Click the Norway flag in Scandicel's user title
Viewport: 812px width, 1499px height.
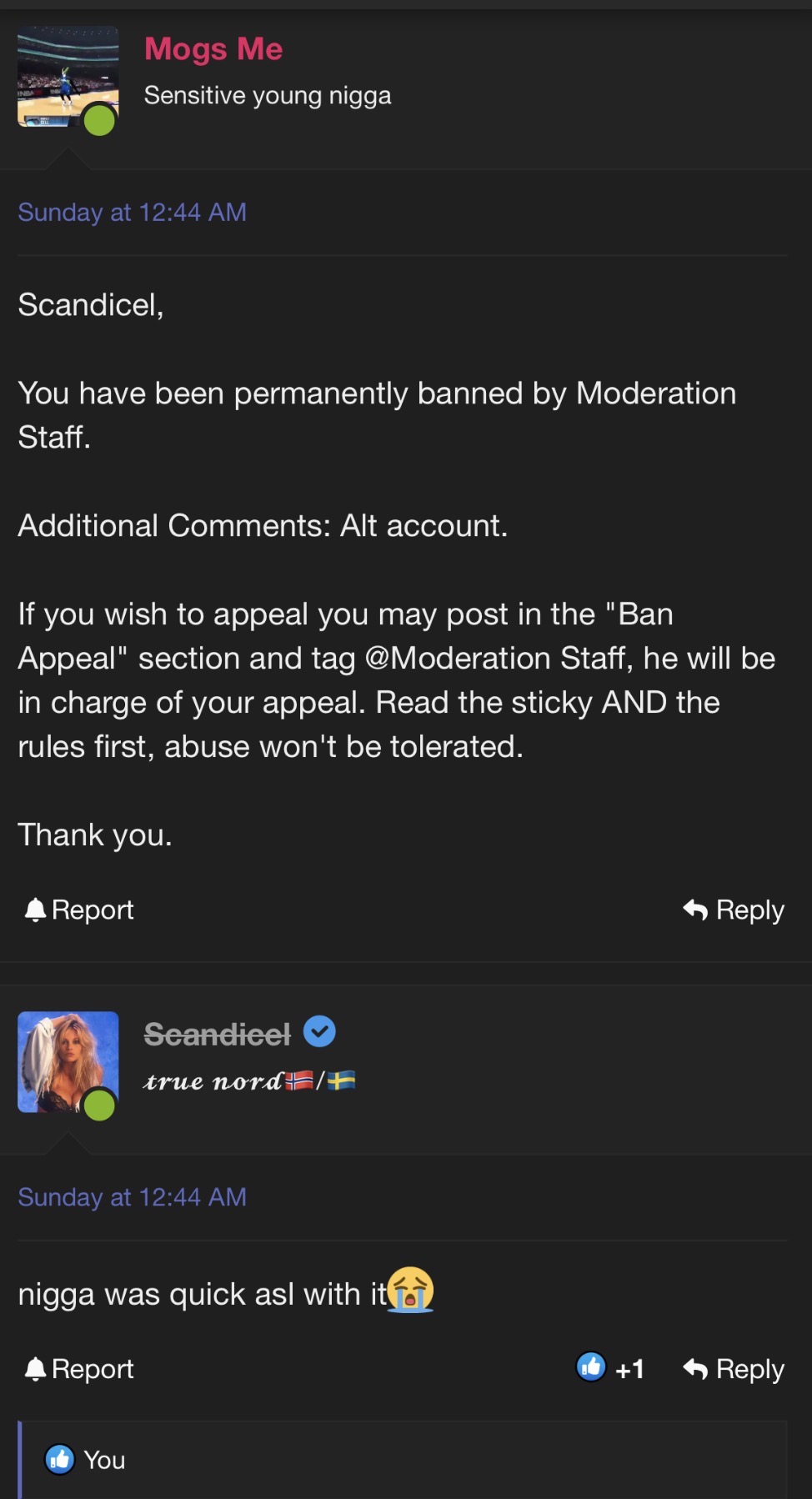[299, 1081]
